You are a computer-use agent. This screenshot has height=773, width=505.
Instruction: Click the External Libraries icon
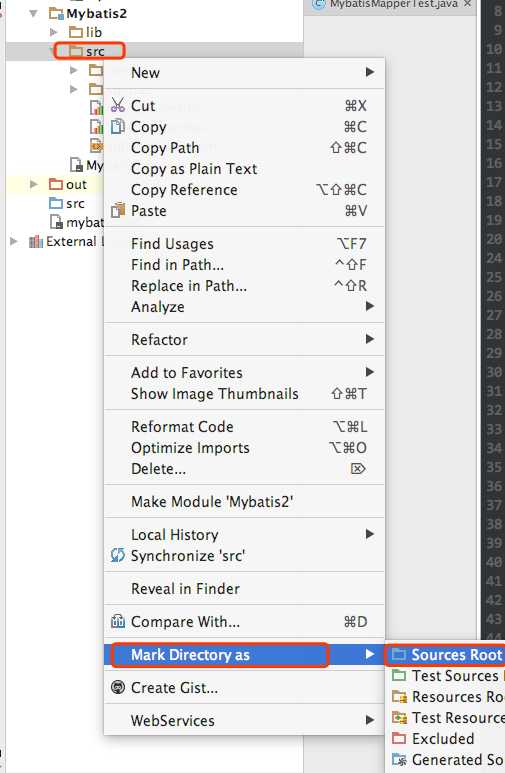click(36, 242)
